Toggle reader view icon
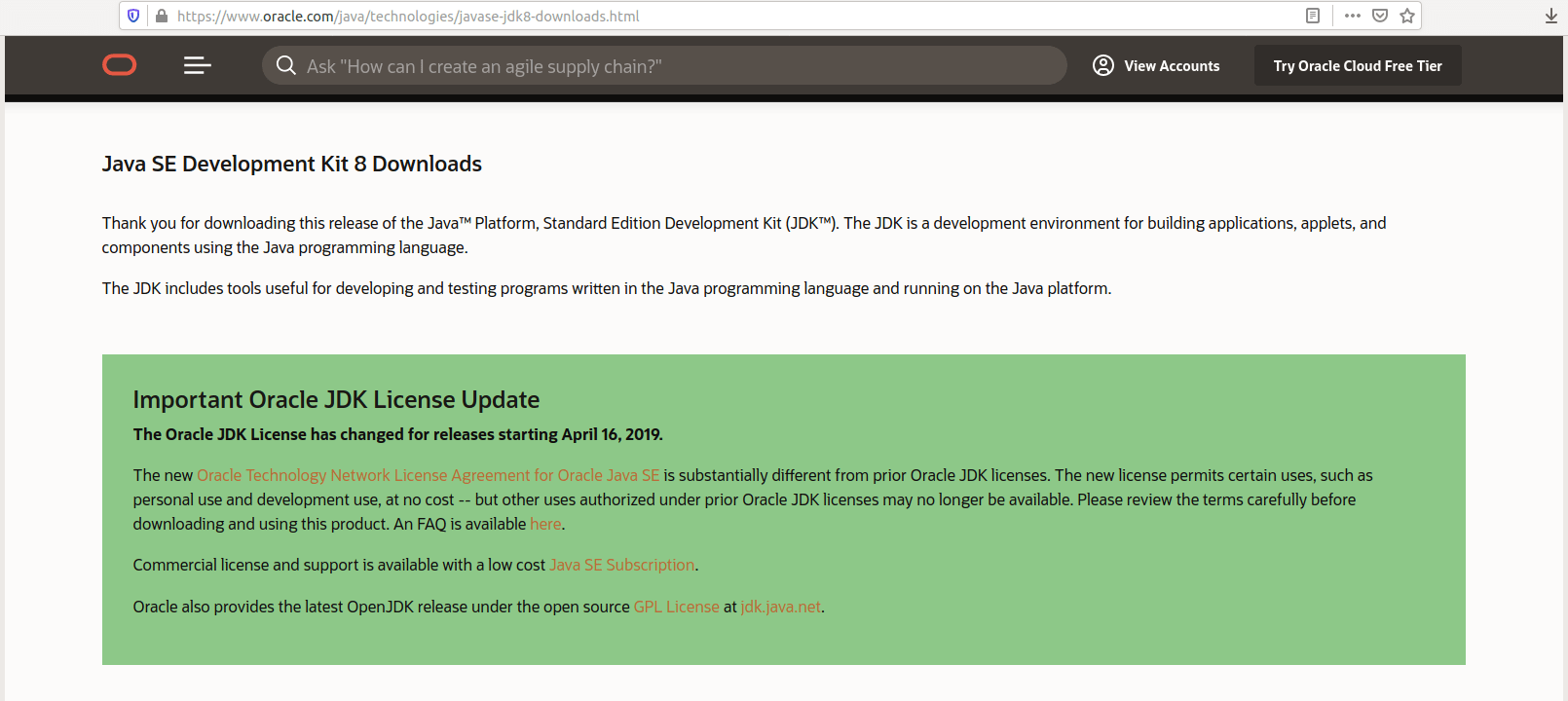 pyautogui.click(x=1313, y=16)
